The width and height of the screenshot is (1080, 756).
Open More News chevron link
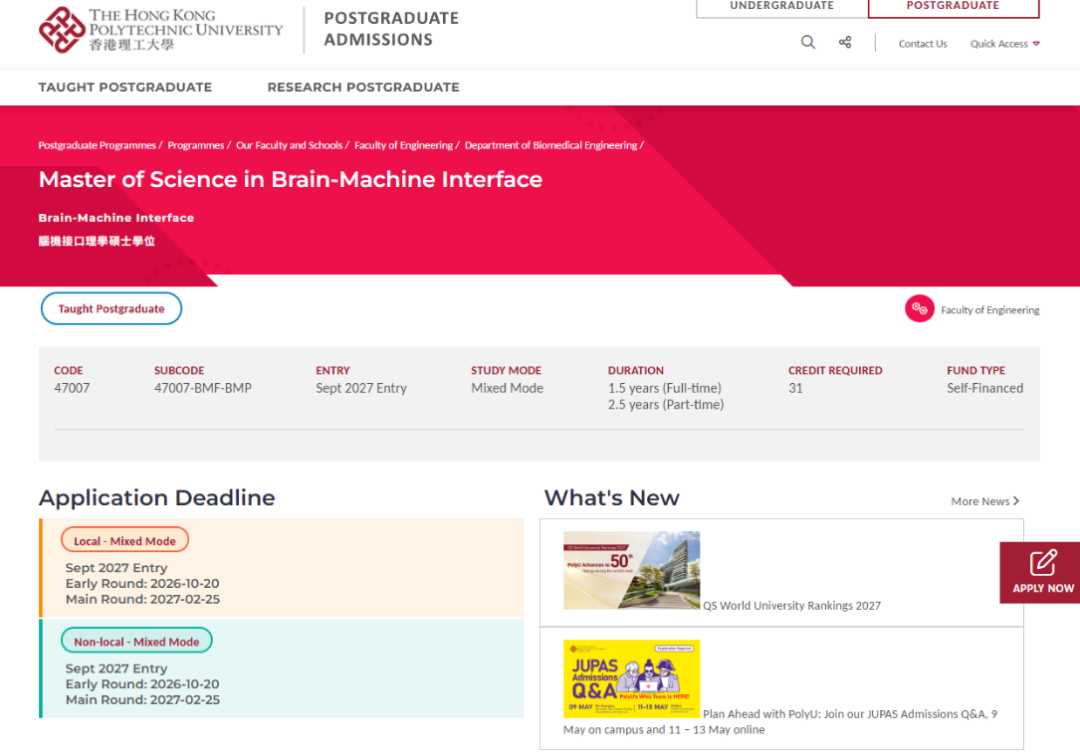coord(985,501)
